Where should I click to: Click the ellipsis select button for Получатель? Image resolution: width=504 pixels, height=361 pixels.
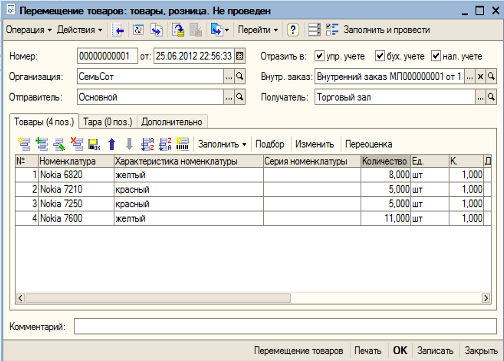tap(480, 97)
